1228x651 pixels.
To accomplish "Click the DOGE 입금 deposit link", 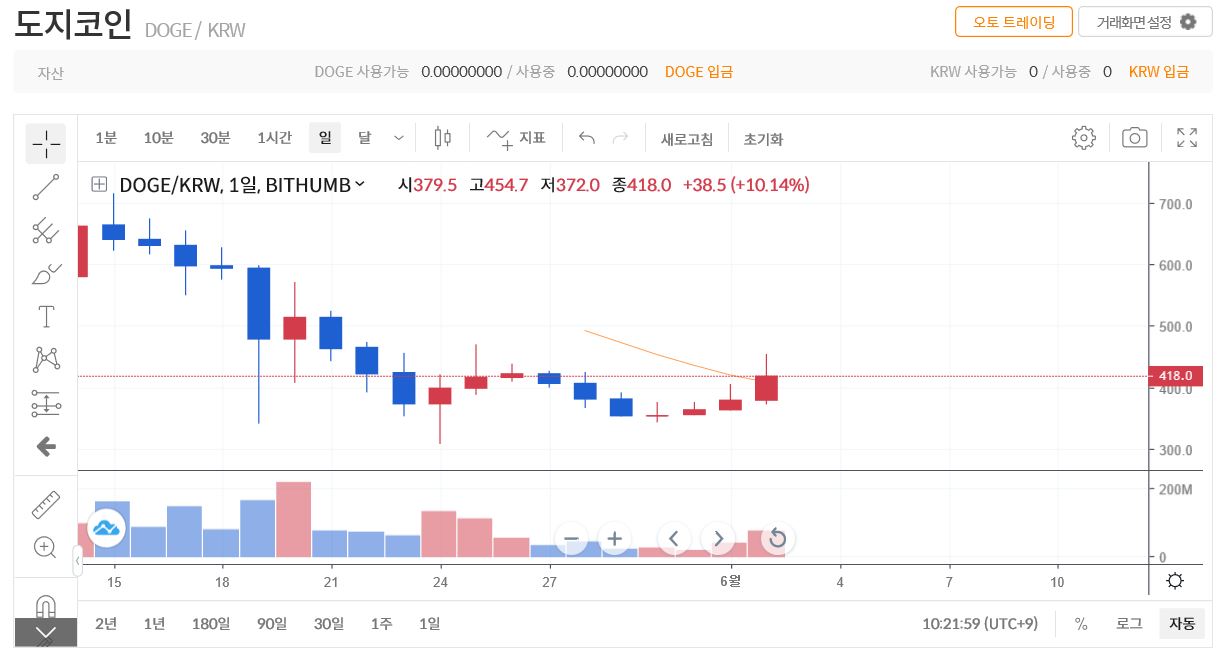I will coord(699,72).
